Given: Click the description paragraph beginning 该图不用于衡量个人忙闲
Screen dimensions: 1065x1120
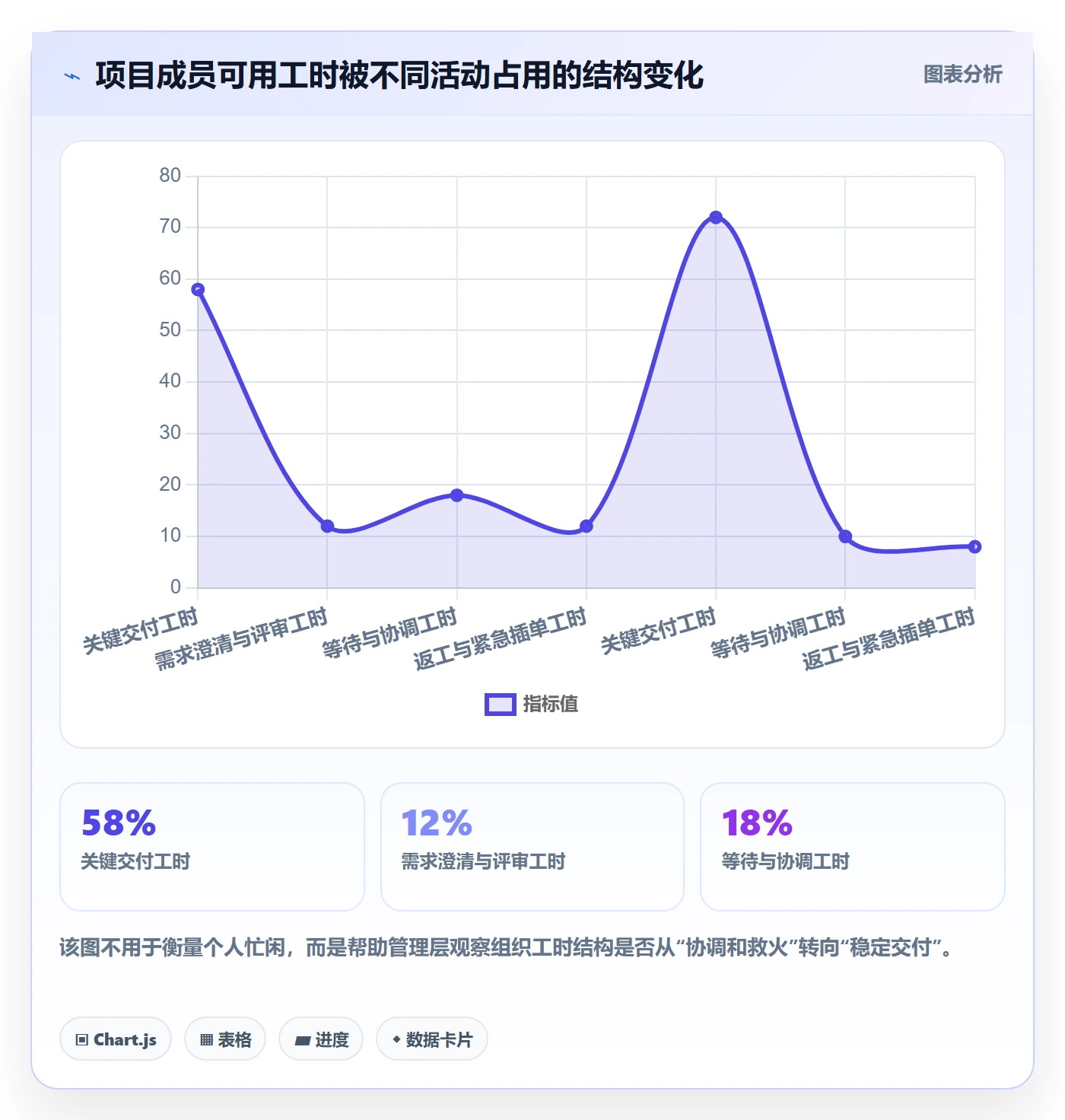Looking at the screenshot, I should coord(506,947).
